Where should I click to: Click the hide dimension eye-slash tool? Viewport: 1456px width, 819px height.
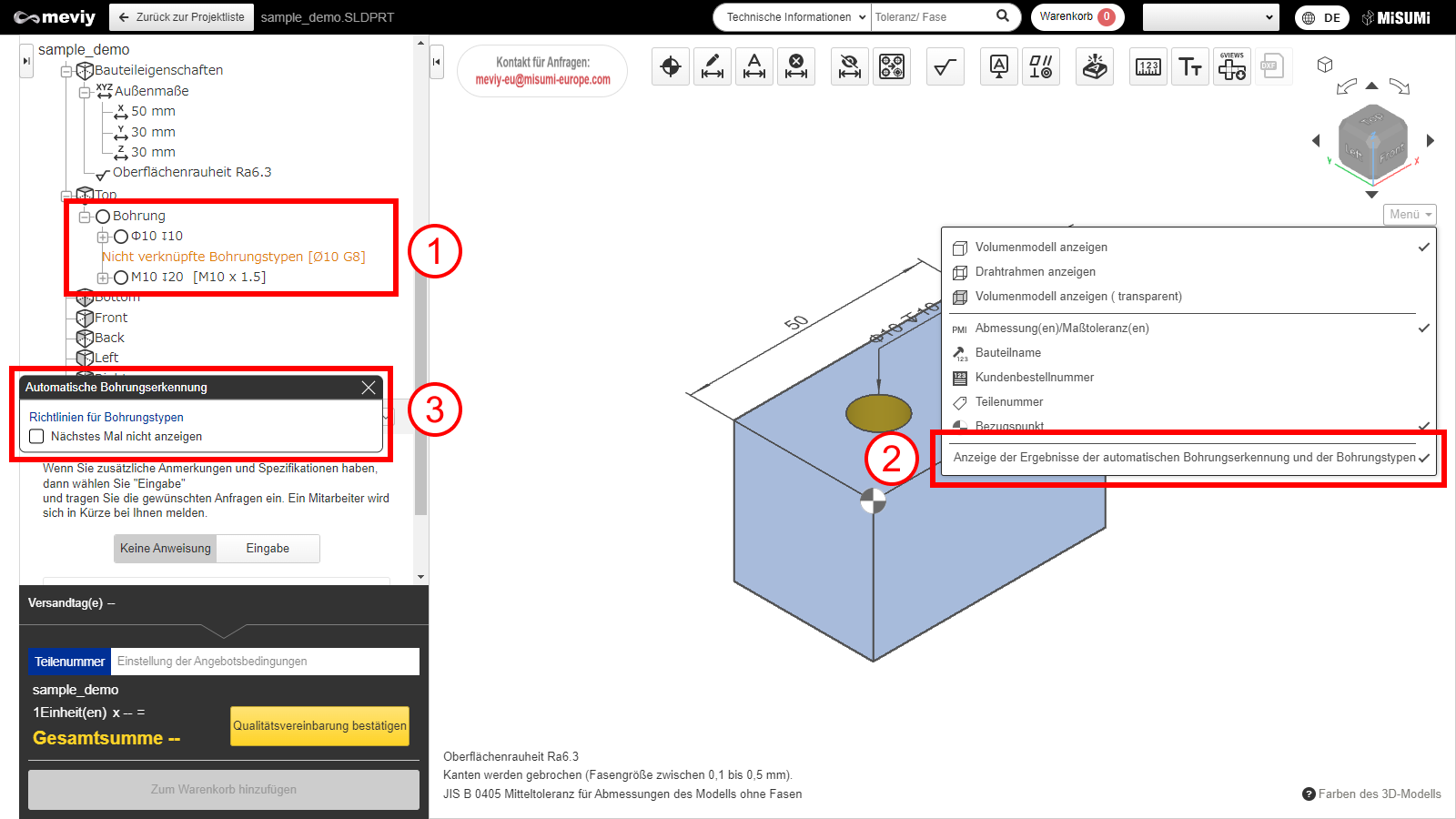(x=850, y=66)
